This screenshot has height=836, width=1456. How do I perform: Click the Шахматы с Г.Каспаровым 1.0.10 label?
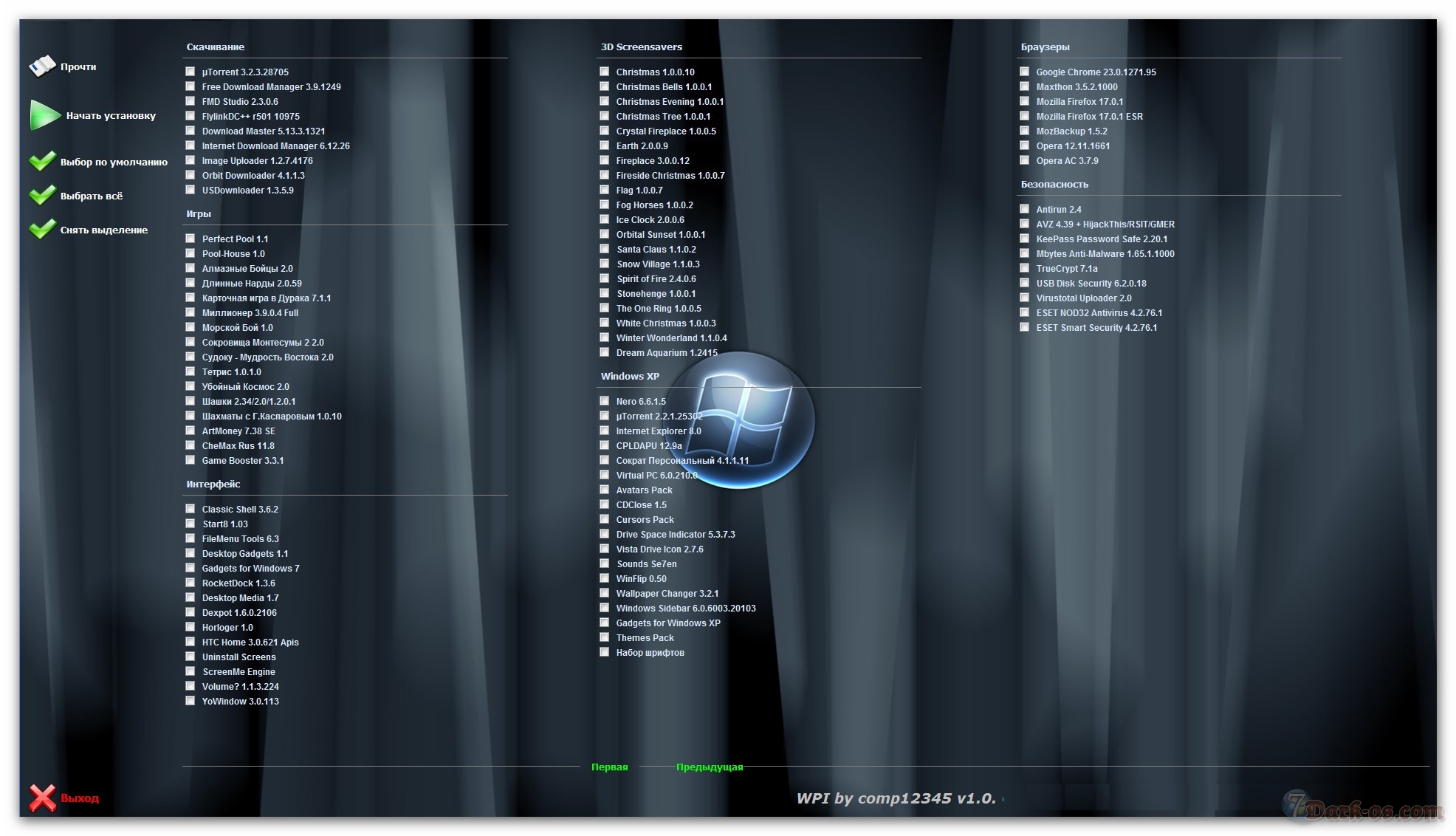click(x=272, y=417)
